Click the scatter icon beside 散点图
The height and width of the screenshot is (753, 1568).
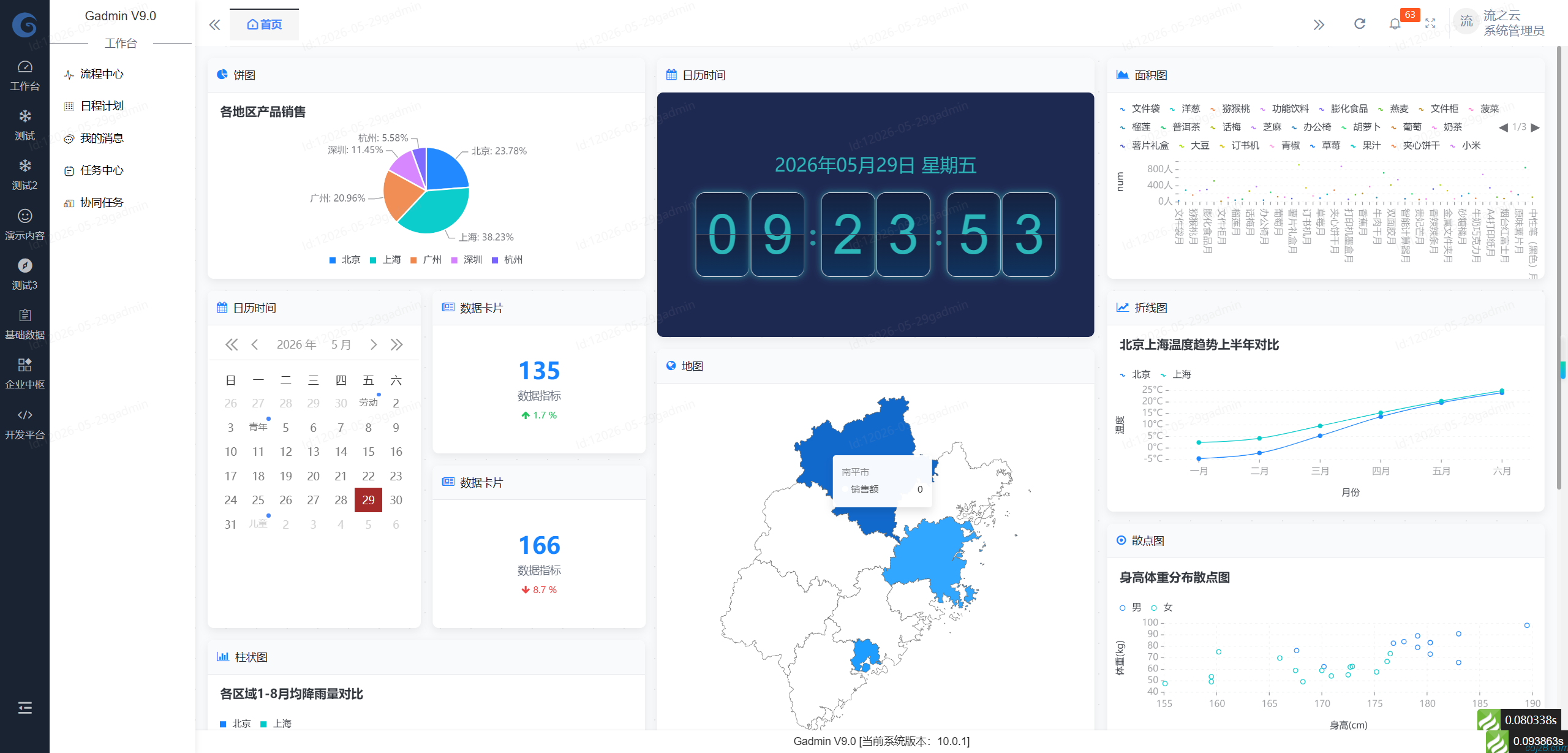pyautogui.click(x=1121, y=540)
